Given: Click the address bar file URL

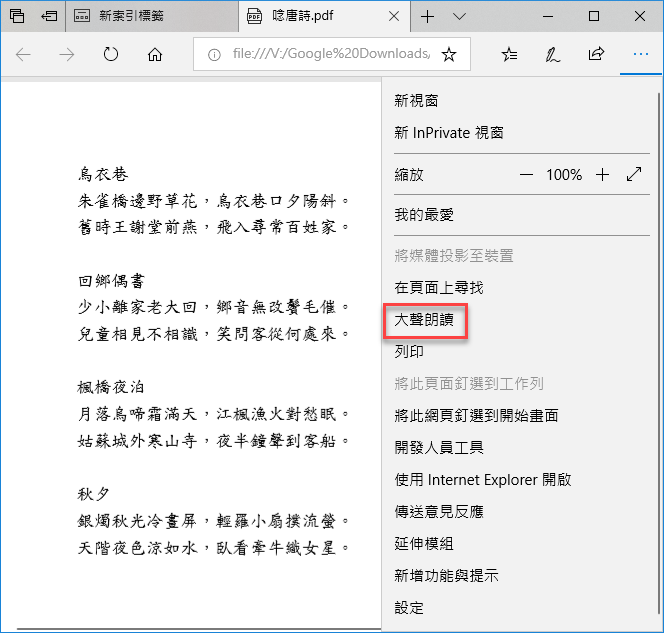Looking at the screenshot, I should coord(331,54).
